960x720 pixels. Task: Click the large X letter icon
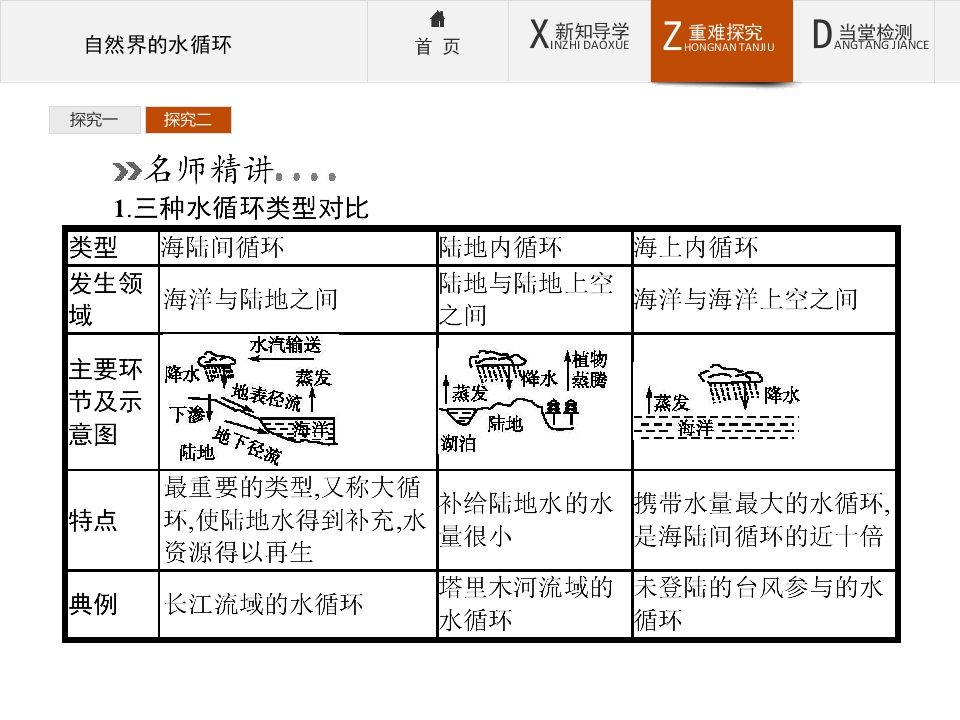click(539, 34)
